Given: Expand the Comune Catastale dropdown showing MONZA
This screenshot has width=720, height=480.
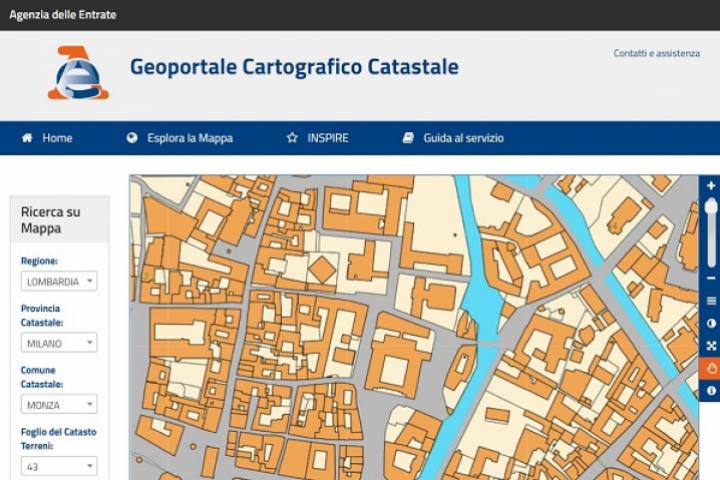Looking at the screenshot, I should 59,405.
